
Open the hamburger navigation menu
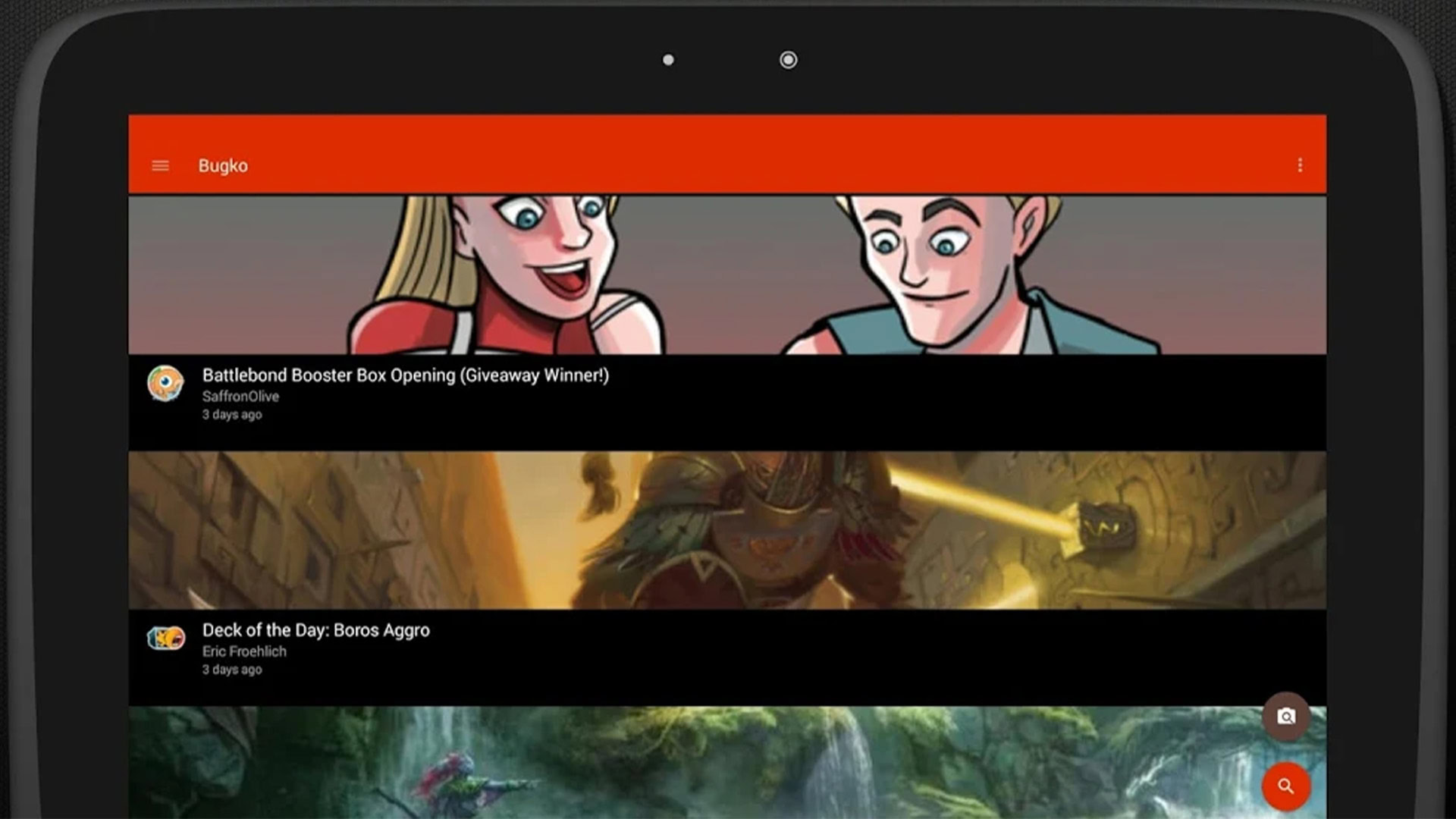(x=160, y=165)
